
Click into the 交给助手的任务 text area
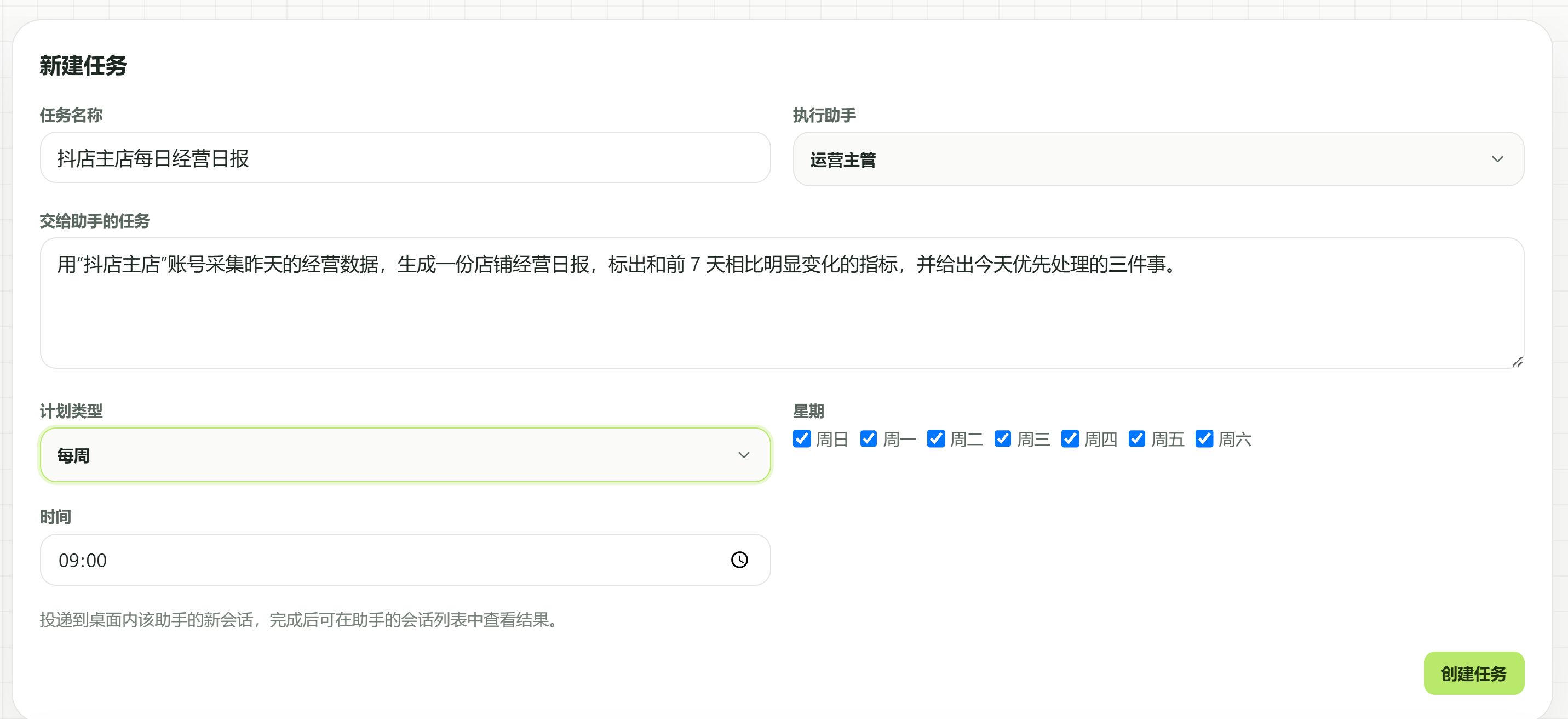point(782,303)
